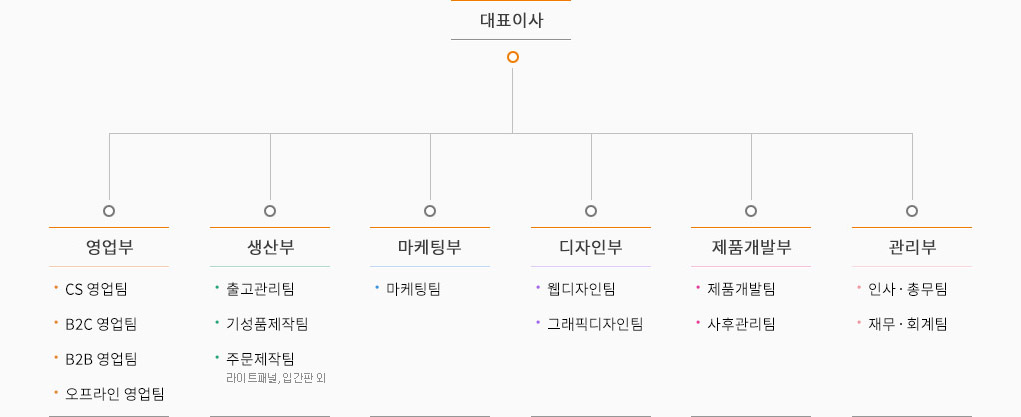This screenshot has width=1021, height=417.
Task: Open the 영업부 department heading
Action: [x=109, y=247]
